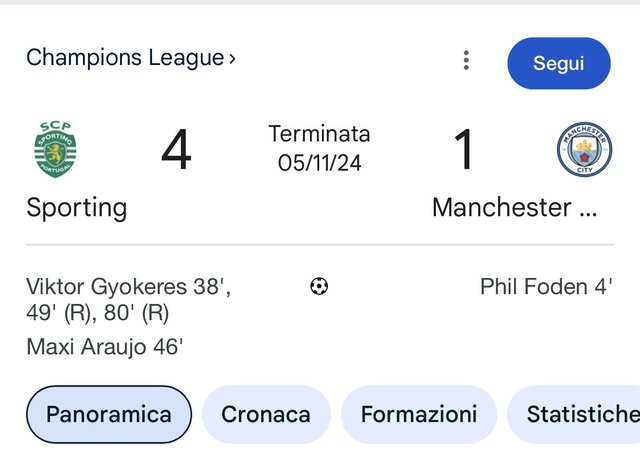Click scorer Maxi Araujo 46'
640x460 pixels.
[105, 348]
